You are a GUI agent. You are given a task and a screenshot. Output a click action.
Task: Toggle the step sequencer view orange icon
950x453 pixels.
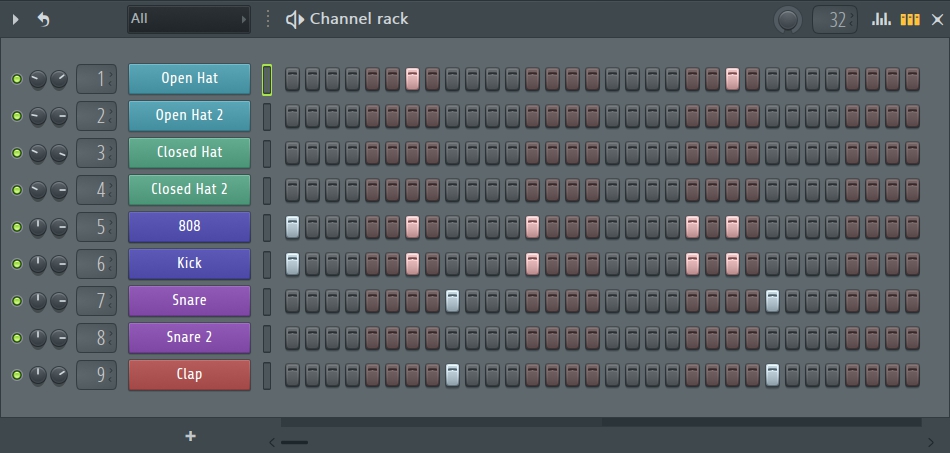(x=910, y=19)
